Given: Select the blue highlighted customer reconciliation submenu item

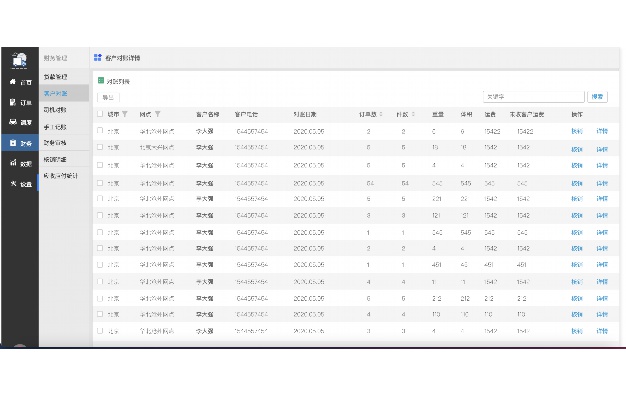Looking at the screenshot, I should 55,93.
